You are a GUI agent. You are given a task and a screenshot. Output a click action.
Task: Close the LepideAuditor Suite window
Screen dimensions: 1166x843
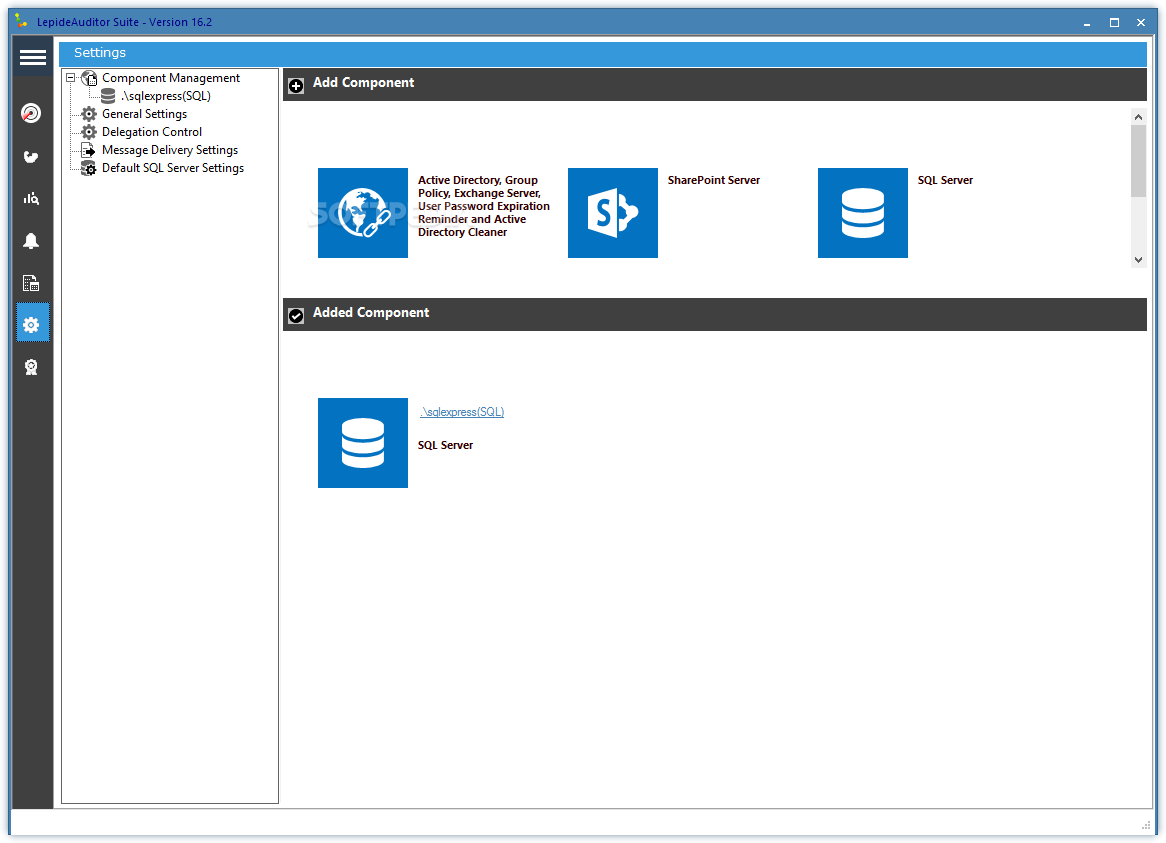(x=1141, y=23)
